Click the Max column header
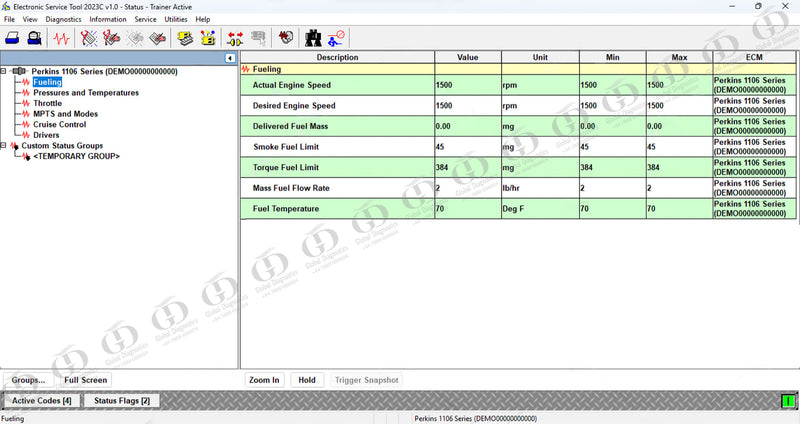Viewport: 800px width, 424px height. 679,57
